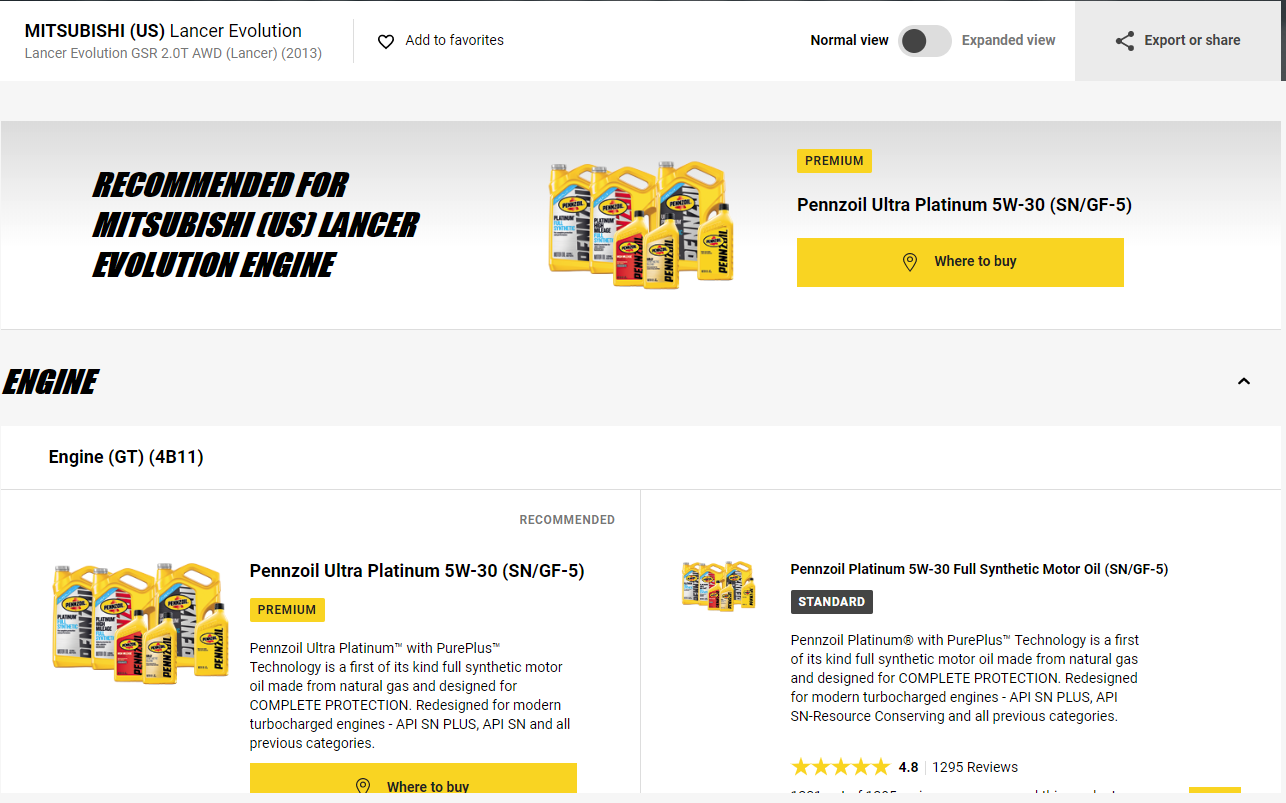Open the 1295 Reviews link

(x=975, y=768)
